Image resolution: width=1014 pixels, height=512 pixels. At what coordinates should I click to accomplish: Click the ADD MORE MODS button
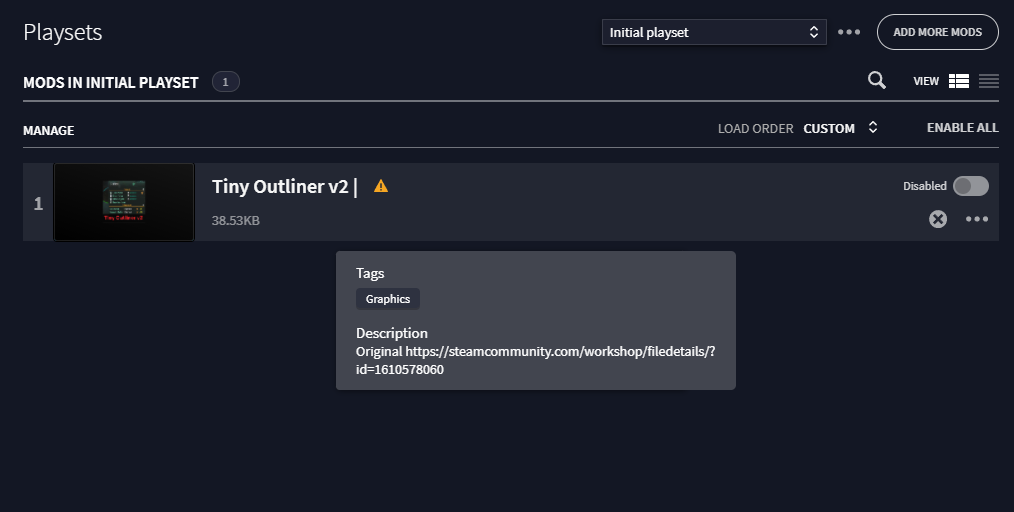(x=938, y=32)
